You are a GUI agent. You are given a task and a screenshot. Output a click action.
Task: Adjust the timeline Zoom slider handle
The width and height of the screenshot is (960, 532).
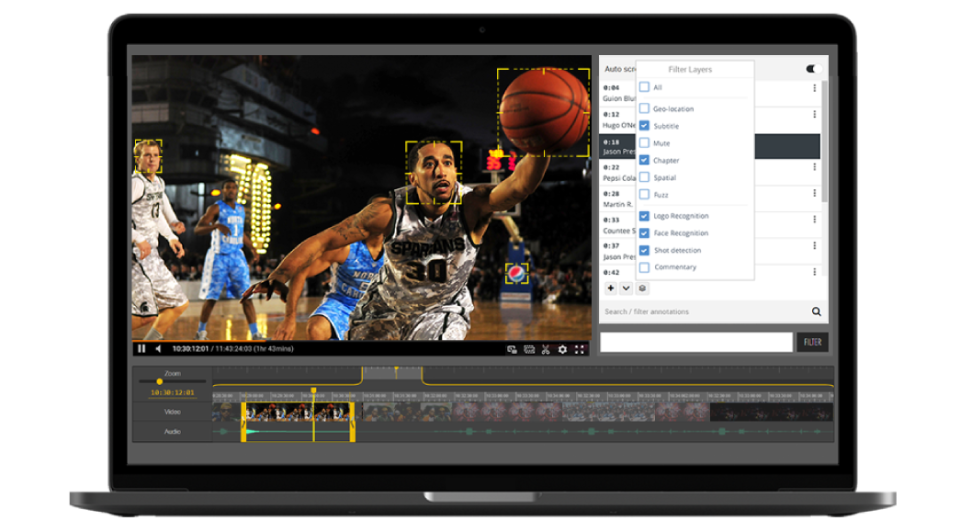coord(159,381)
